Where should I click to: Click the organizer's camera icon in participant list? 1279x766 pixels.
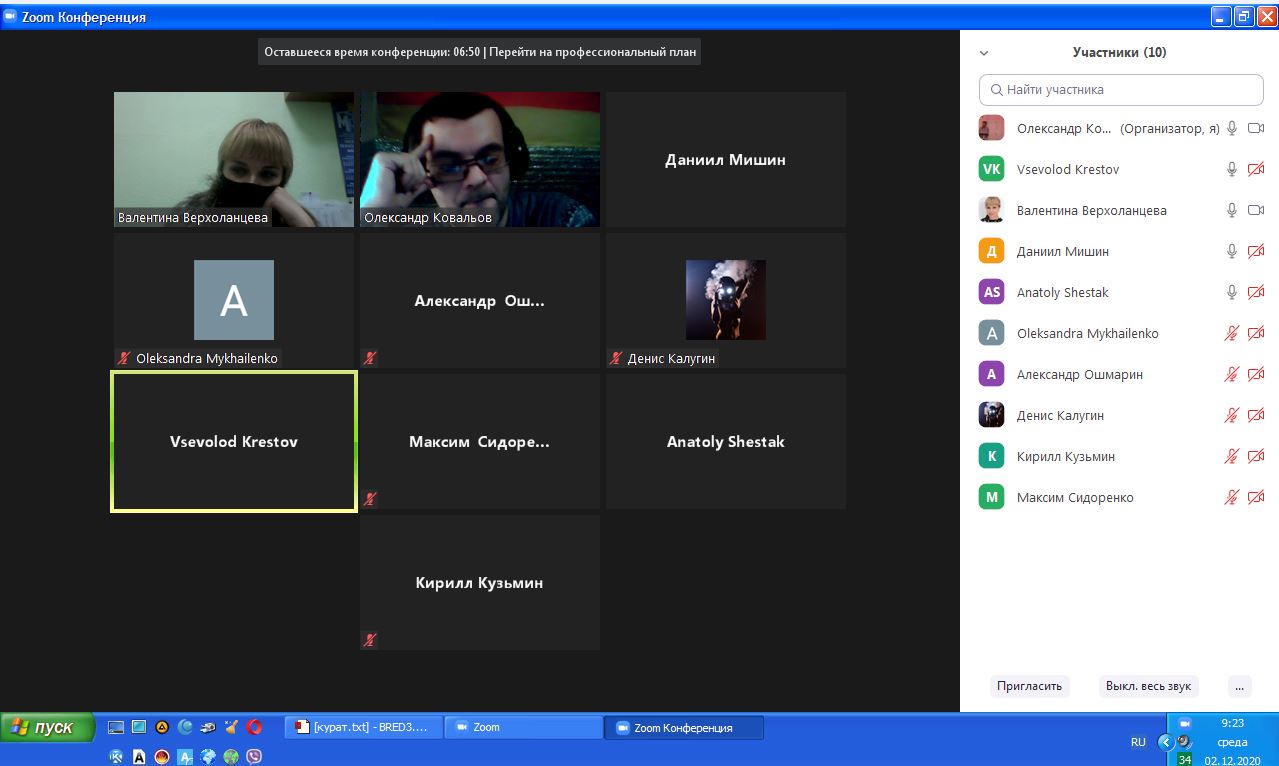pos(1256,129)
